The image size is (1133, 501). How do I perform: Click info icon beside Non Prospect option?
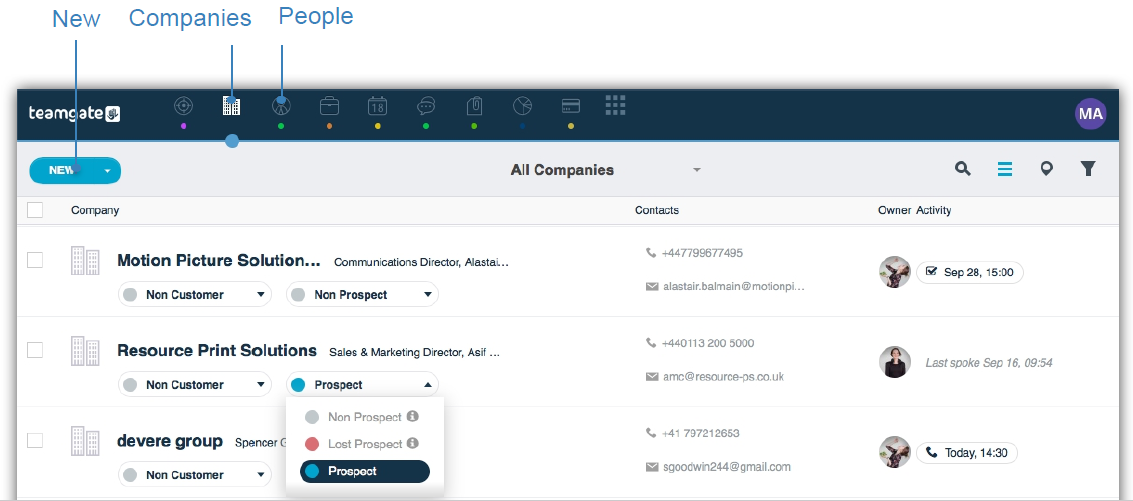[x=413, y=416]
